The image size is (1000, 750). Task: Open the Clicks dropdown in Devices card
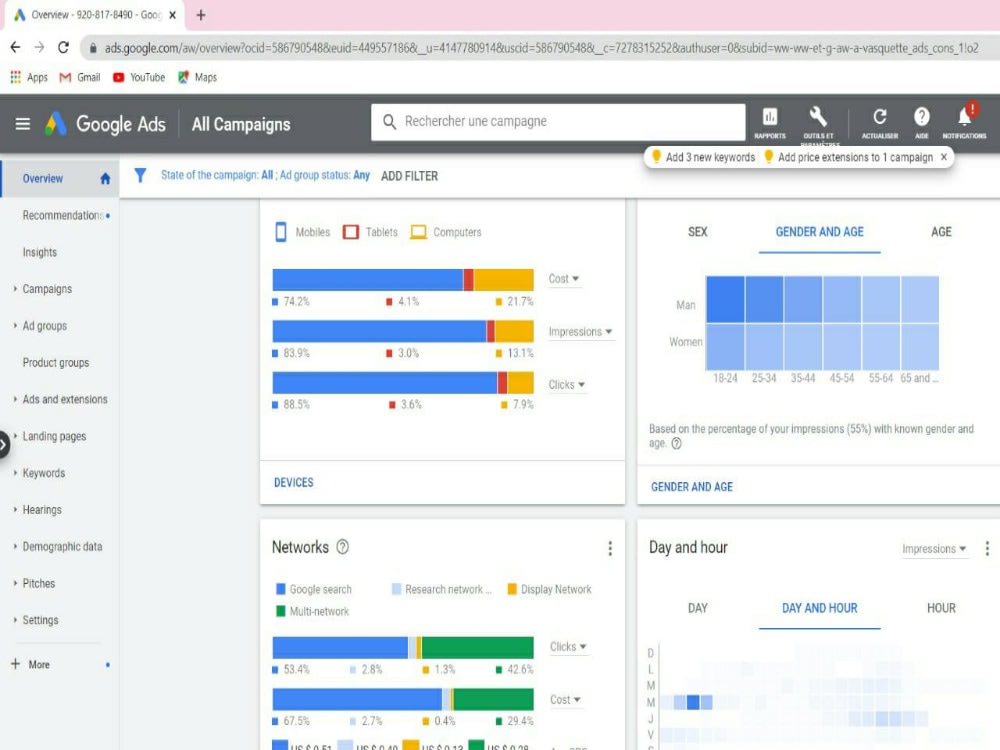[566, 385]
